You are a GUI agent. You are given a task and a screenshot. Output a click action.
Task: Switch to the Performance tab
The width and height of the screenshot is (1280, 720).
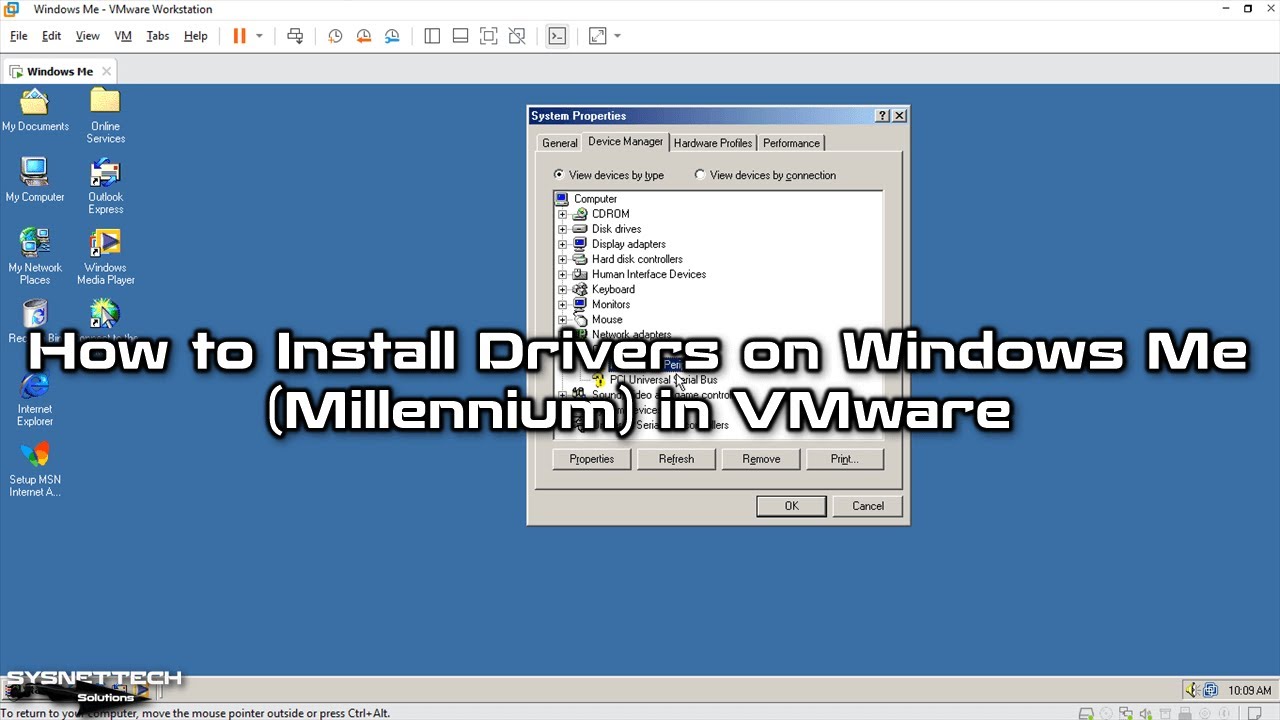pyautogui.click(x=792, y=143)
